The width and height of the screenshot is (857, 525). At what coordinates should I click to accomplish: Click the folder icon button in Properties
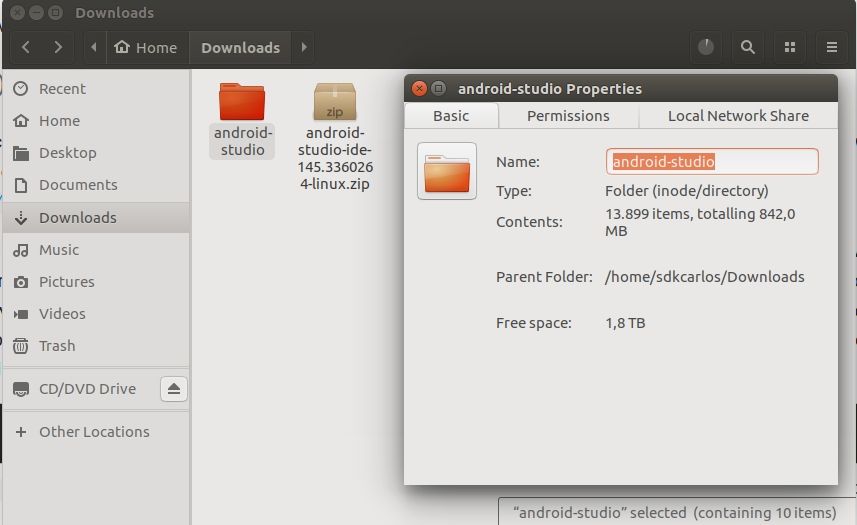click(447, 171)
